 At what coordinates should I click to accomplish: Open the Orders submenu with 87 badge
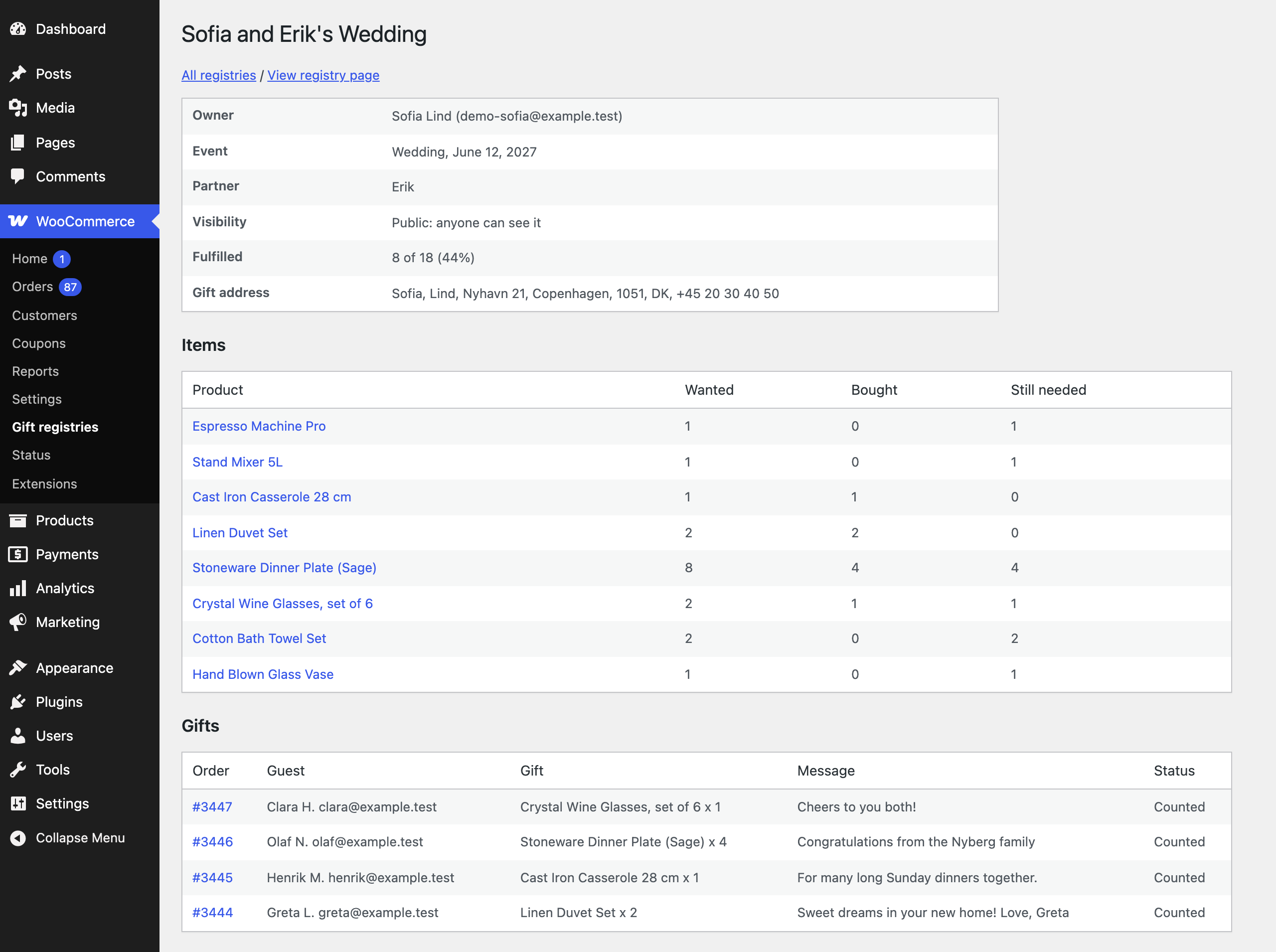[32, 287]
